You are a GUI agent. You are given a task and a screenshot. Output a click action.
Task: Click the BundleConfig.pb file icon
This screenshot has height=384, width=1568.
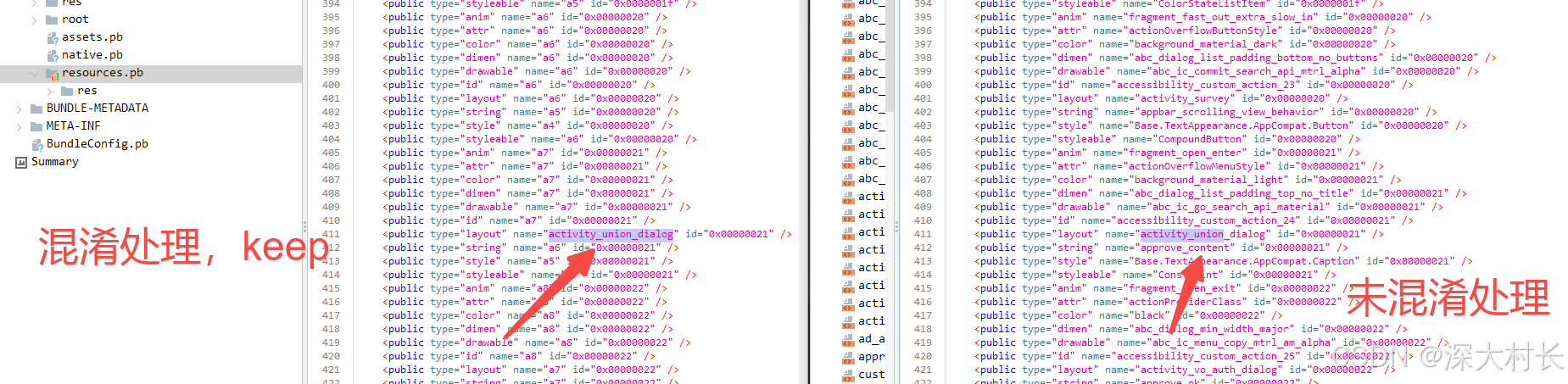(37, 144)
